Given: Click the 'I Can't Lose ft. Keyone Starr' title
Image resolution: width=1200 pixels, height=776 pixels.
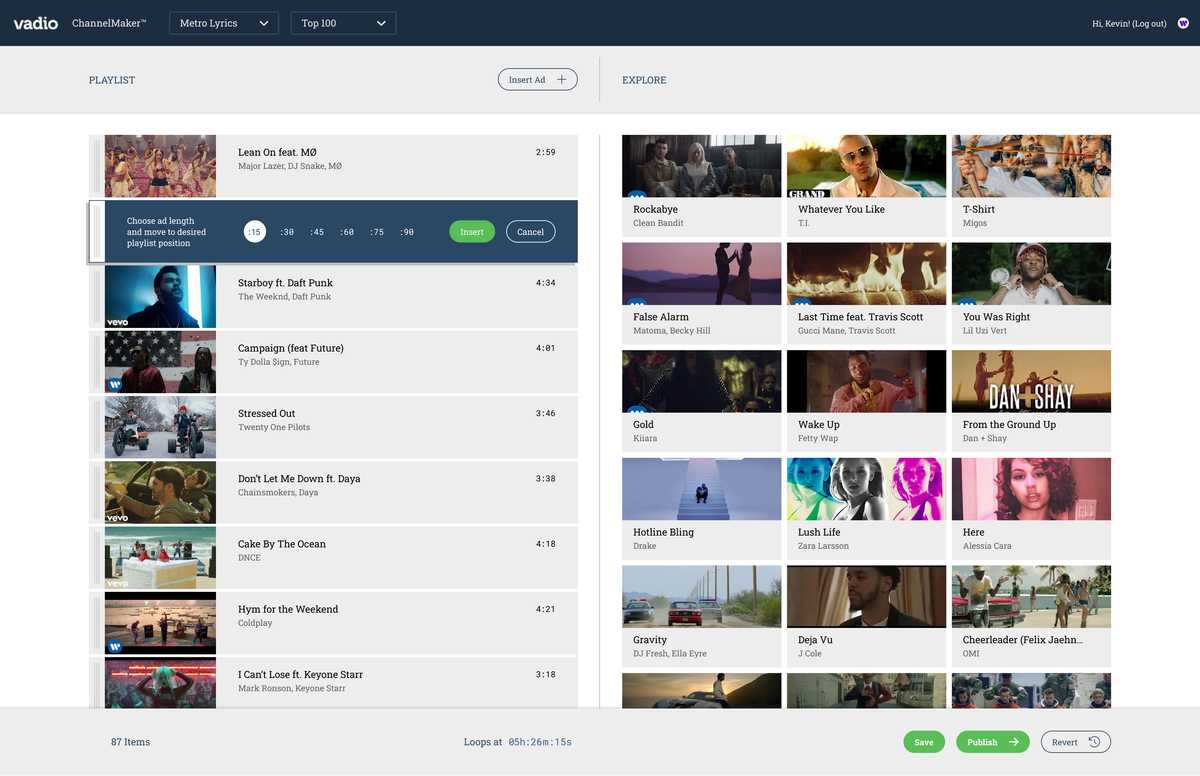Looking at the screenshot, I should point(300,674).
